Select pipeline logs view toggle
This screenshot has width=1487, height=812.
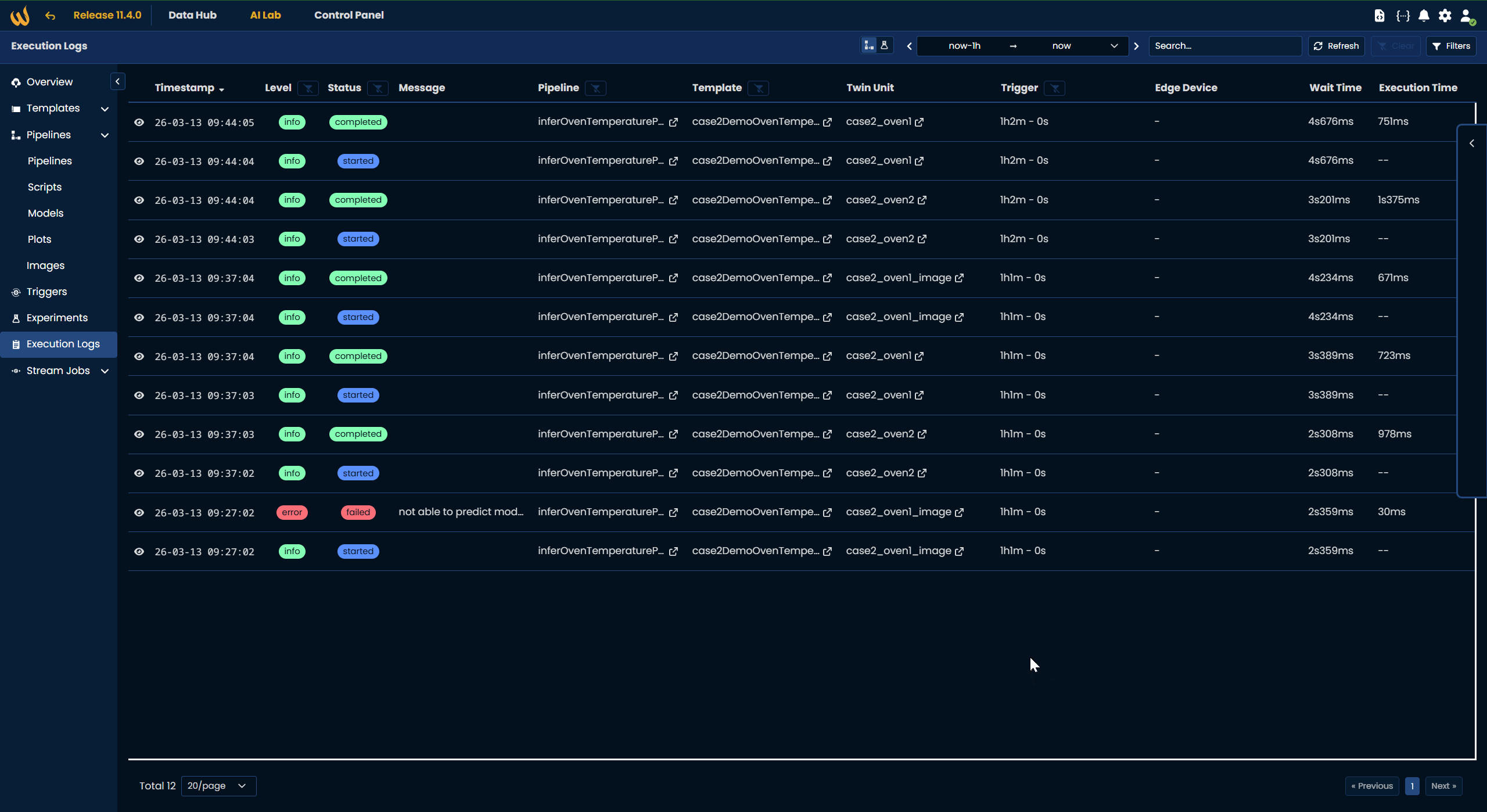click(x=869, y=45)
